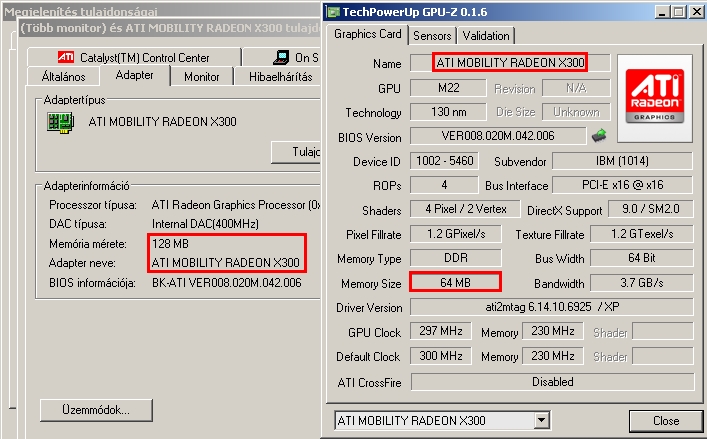Image resolution: width=707 pixels, height=439 pixels.
Task: Click the BK-ATI VER008.020M.042.006 BIOS text
Action: tap(227, 283)
